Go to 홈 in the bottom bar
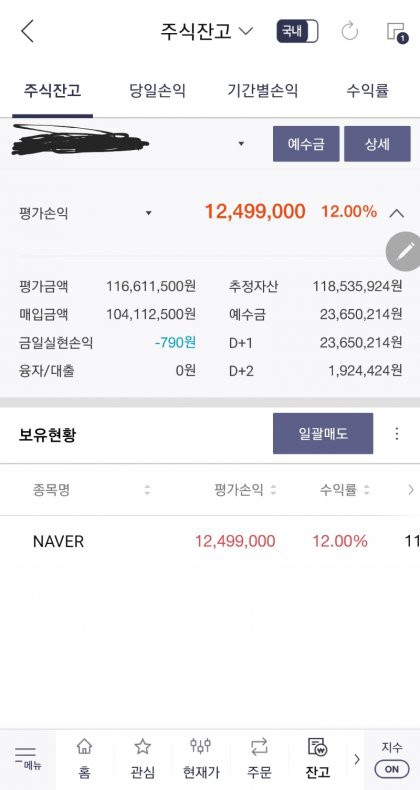Image resolution: width=420 pixels, height=790 pixels. [x=84, y=759]
